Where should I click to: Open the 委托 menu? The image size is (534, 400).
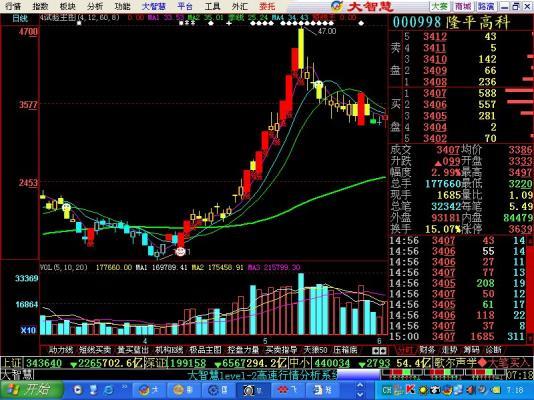267,6
